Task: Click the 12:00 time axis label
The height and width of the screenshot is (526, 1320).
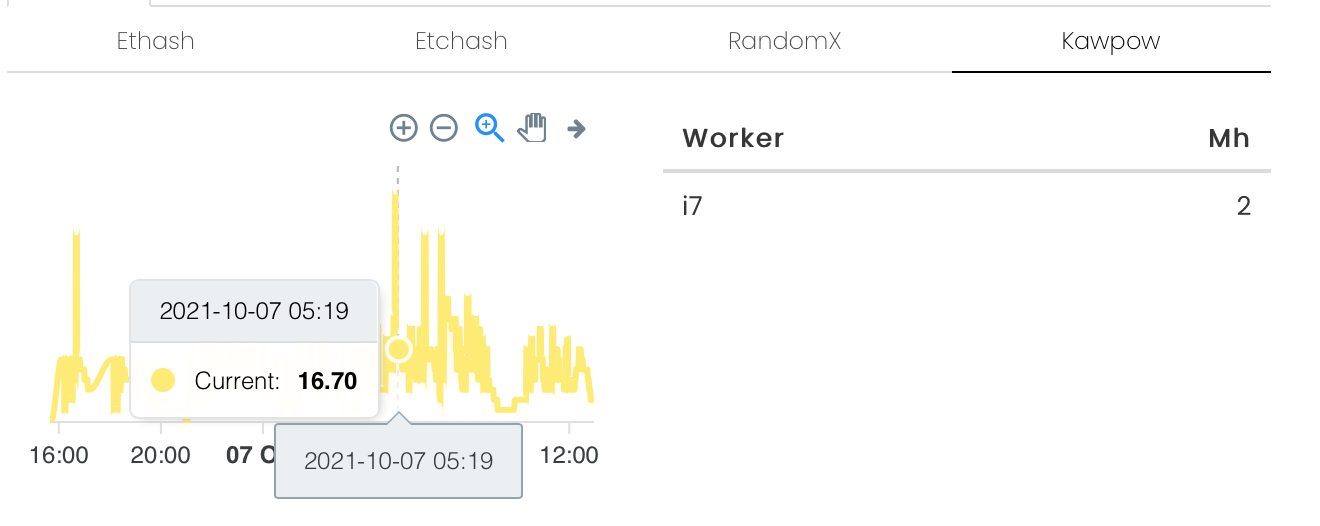Action: pyautogui.click(x=569, y=456)
